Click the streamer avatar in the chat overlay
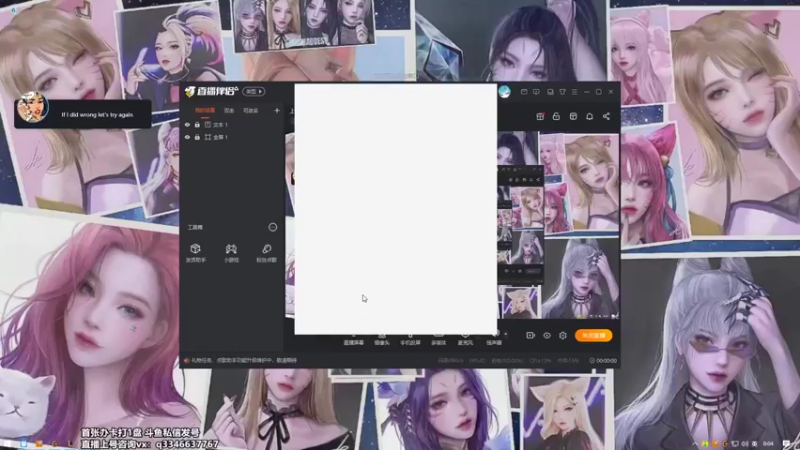 pos(32,108)
